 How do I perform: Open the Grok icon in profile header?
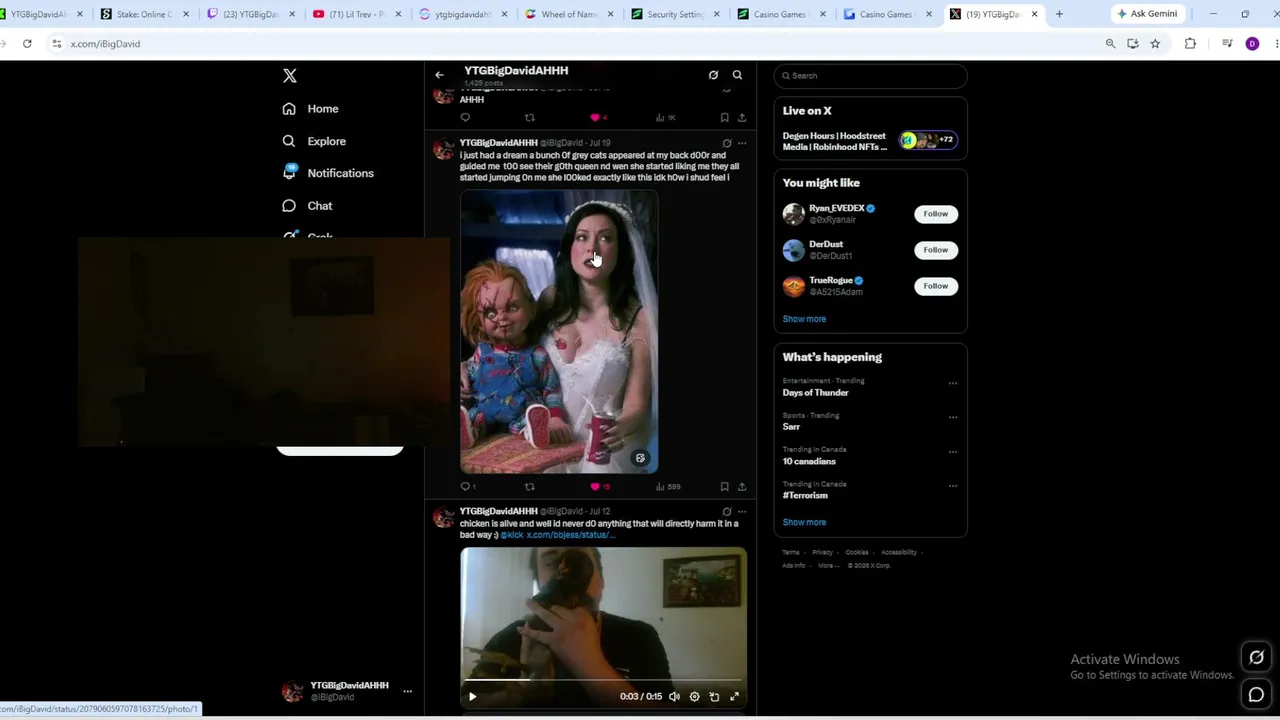click(x=713, y=75)
